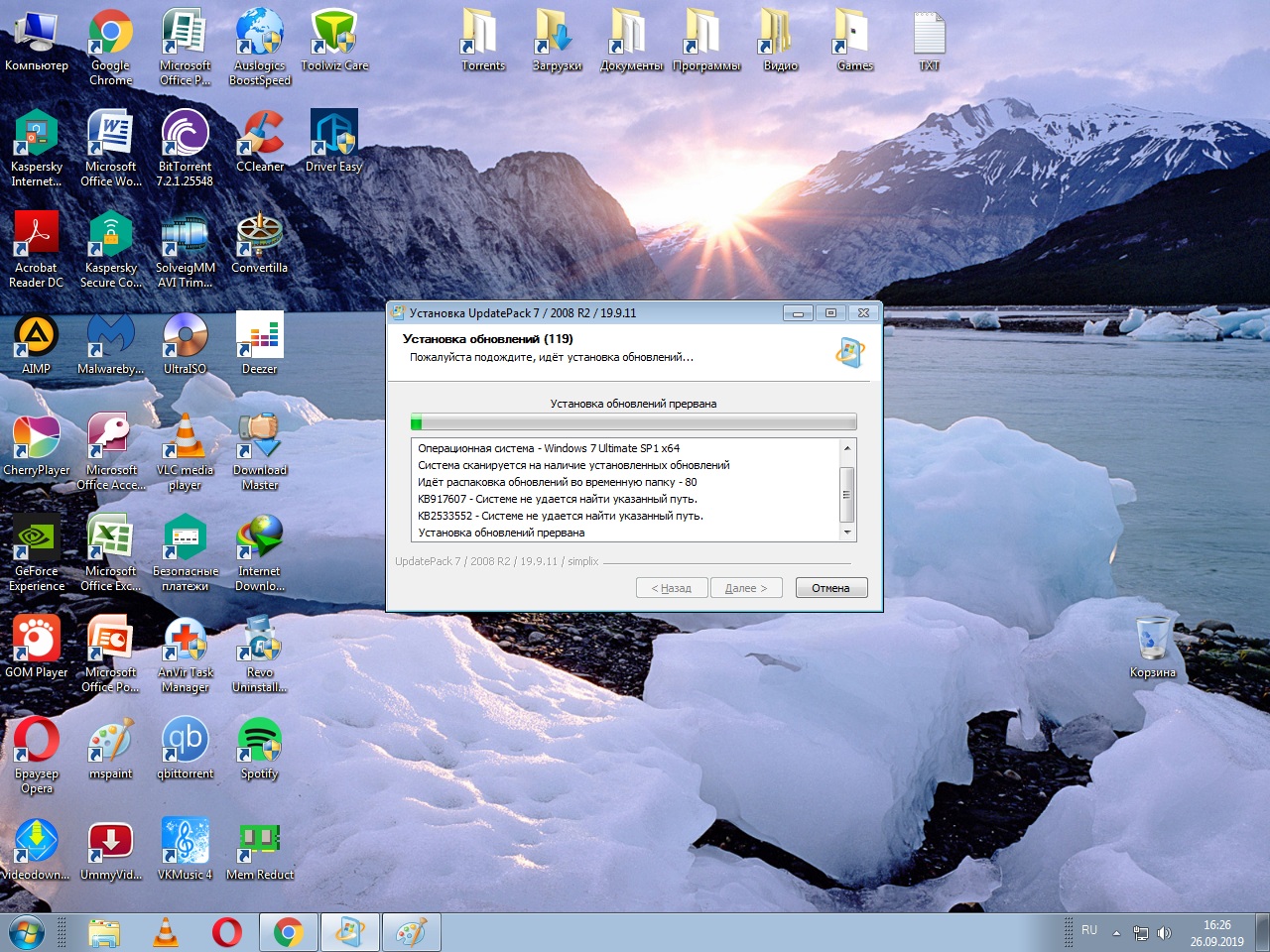Click log scrollbar up arrow in installer

(847, 448)
